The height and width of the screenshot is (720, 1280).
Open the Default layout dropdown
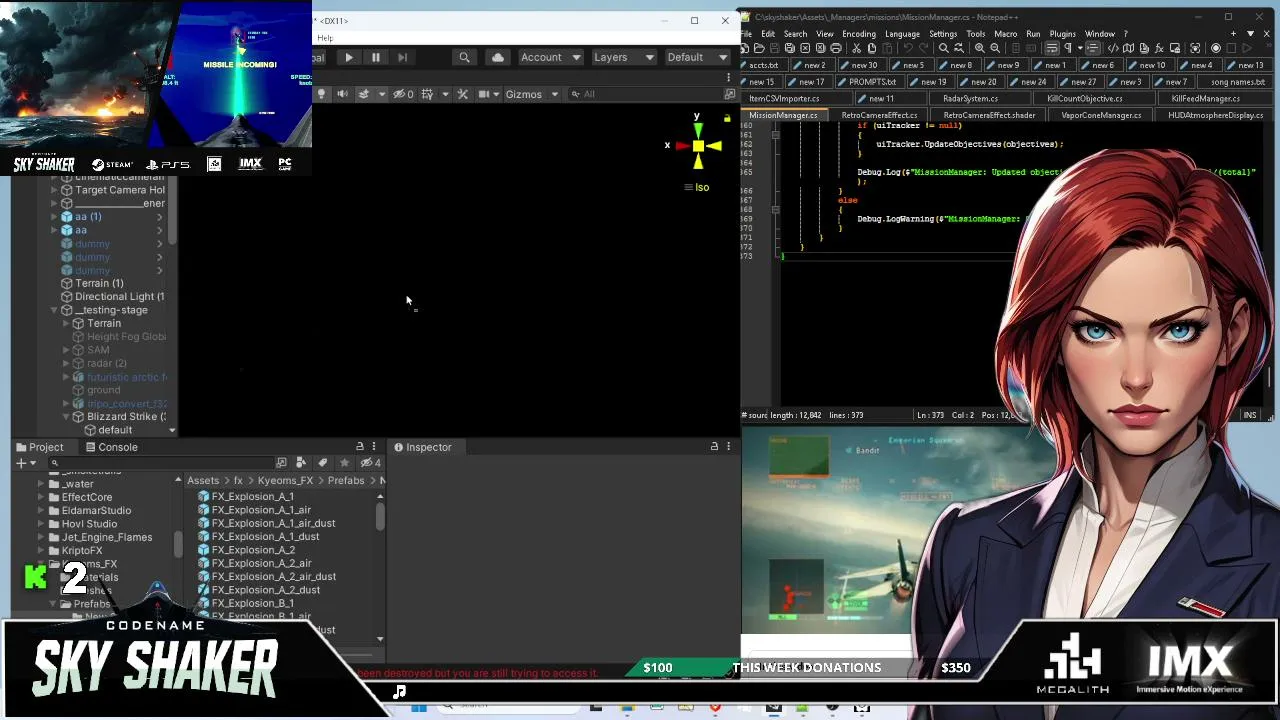point(697,57)
